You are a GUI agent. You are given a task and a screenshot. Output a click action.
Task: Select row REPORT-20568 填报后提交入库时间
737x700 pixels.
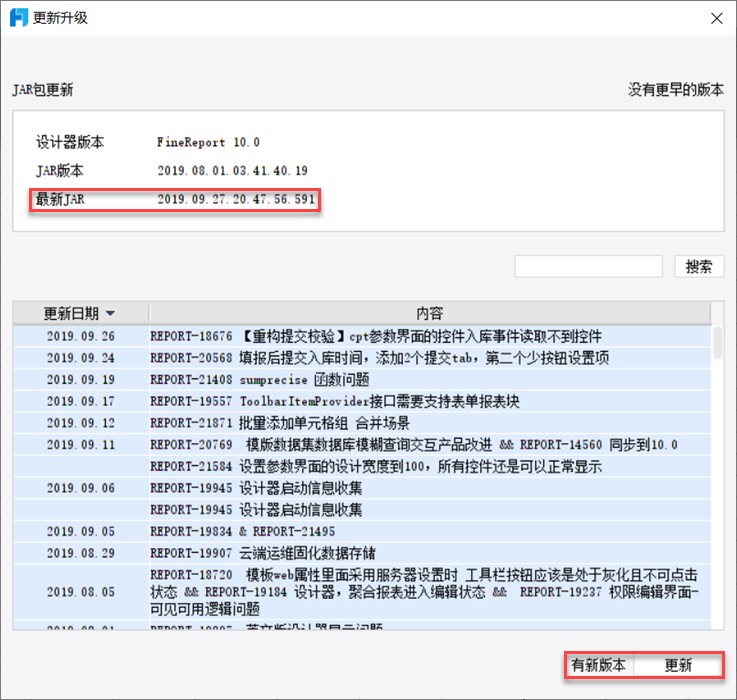pyautogui.click(x=430, y=358)
